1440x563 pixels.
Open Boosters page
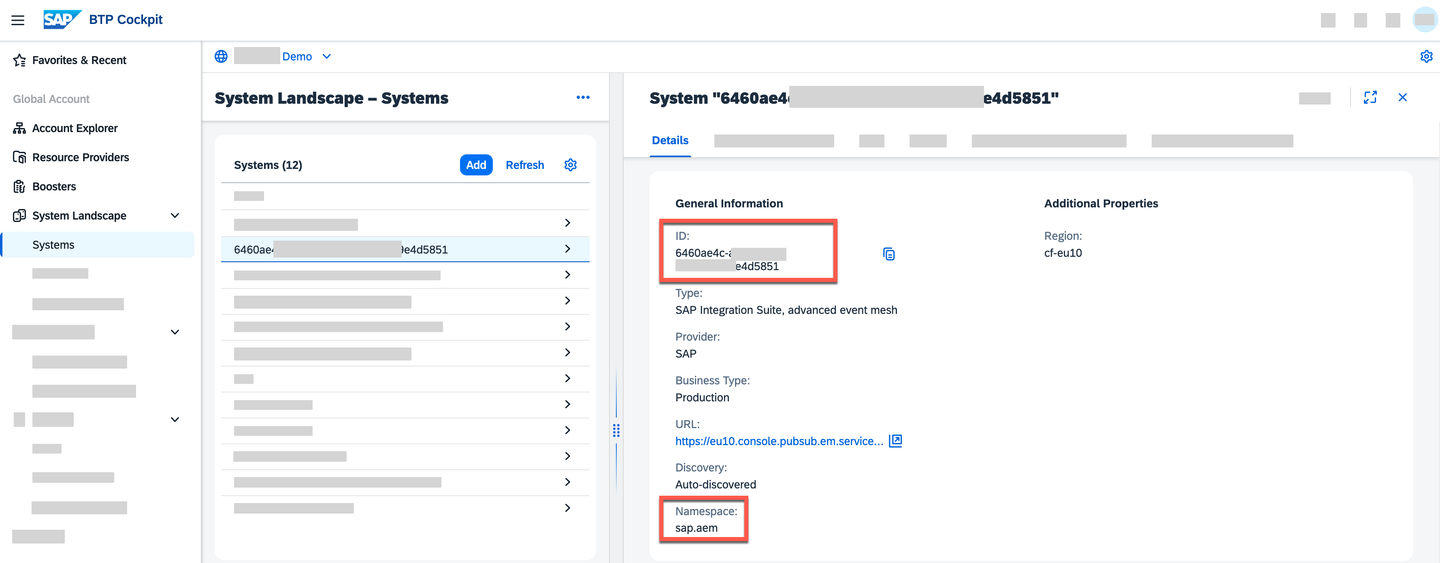point(54,186)
